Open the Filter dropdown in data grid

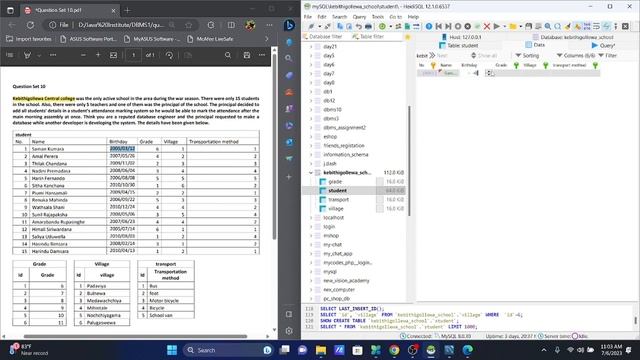pyautogui.click(x=608, y=55)
